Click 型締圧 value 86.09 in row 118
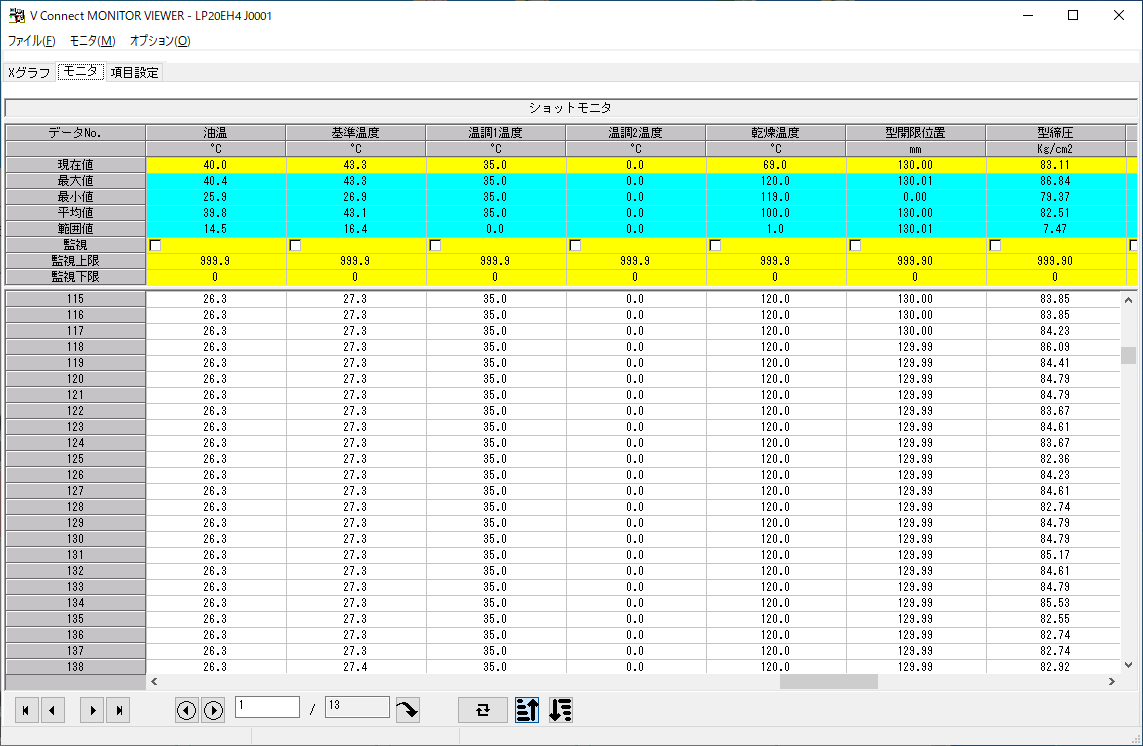This screenshot has height=746, width=1143. tap(1055, 347)
